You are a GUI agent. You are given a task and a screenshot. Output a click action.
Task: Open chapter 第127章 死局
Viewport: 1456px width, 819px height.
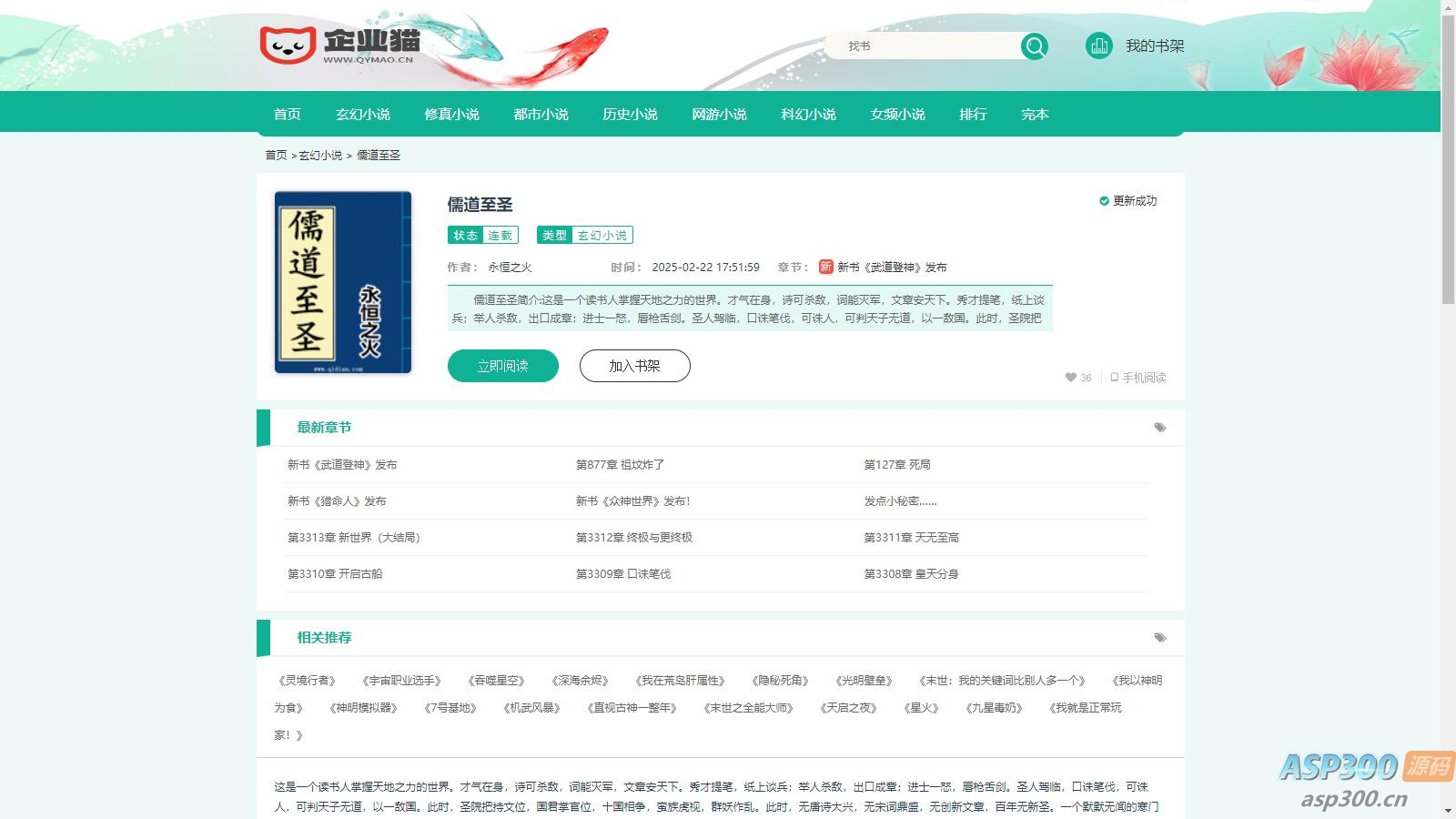[897, 465]
